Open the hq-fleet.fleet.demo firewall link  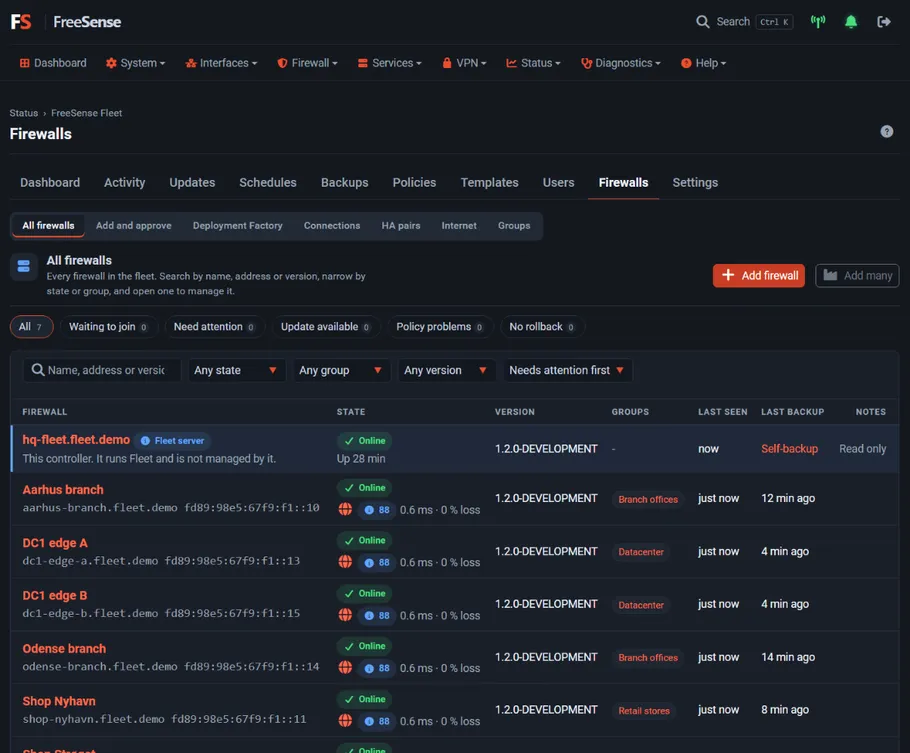[x=76, y=439]
